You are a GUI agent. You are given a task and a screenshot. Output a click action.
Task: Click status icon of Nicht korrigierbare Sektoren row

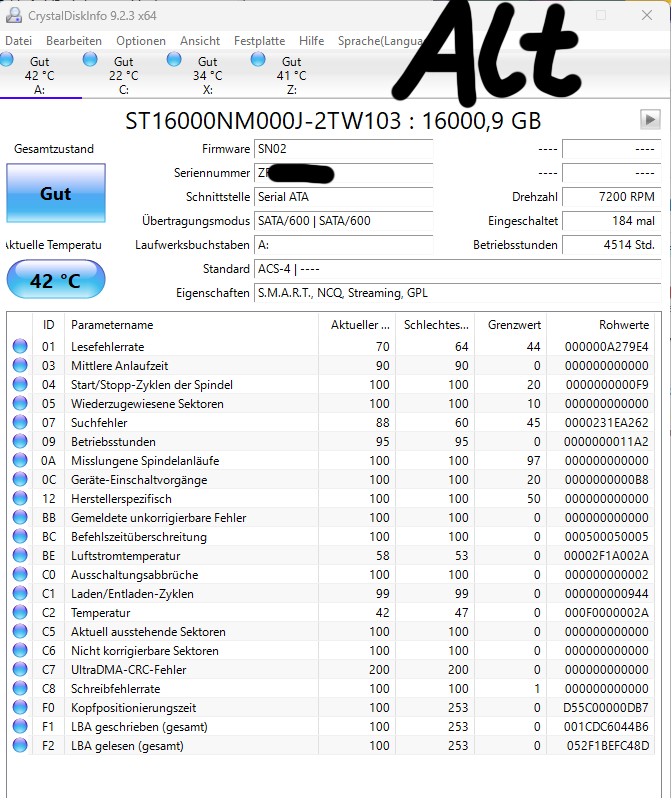[x=20, y=650]
